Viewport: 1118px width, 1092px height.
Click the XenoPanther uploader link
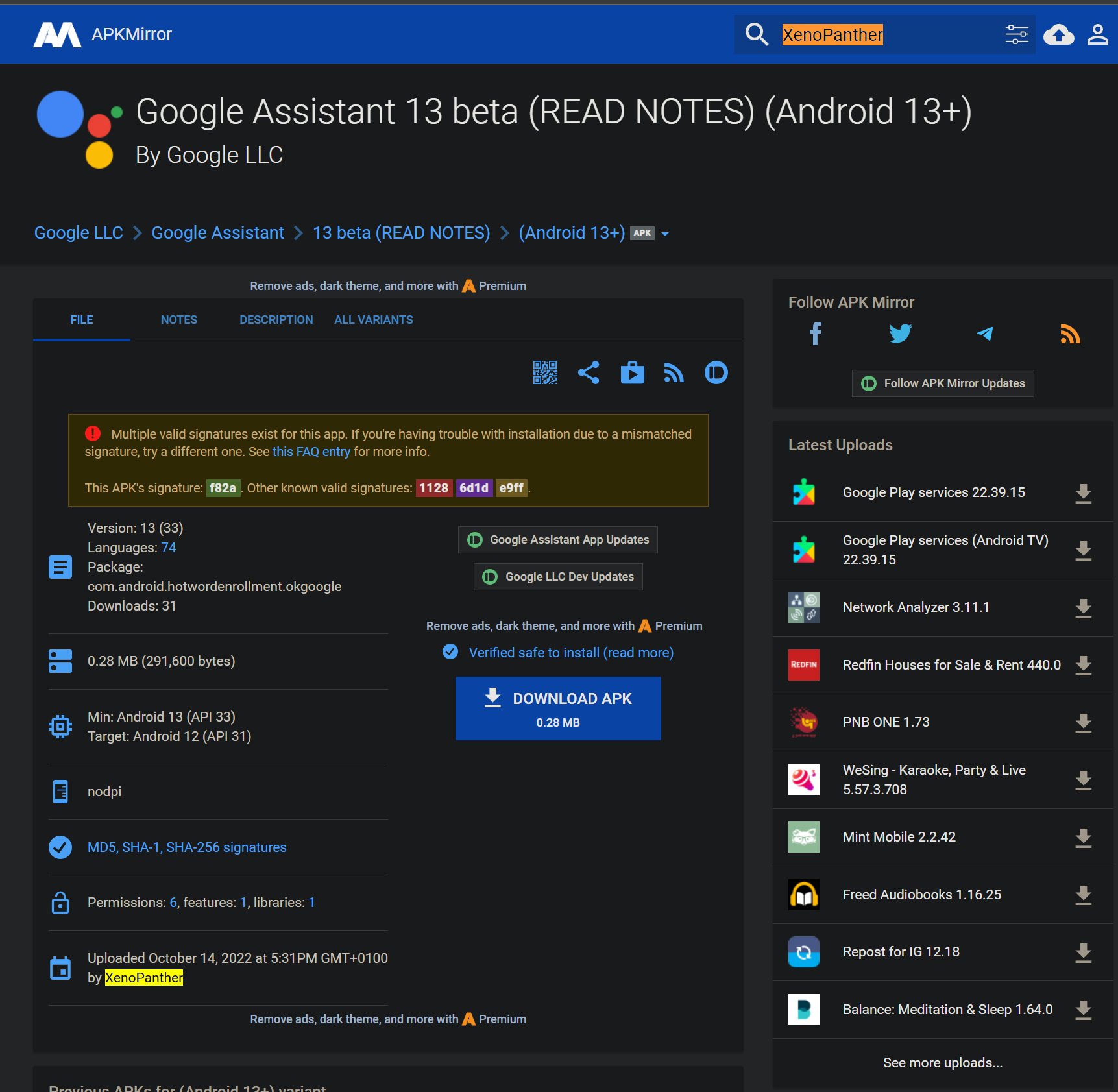pyautogui.click(x=144, y=978)
